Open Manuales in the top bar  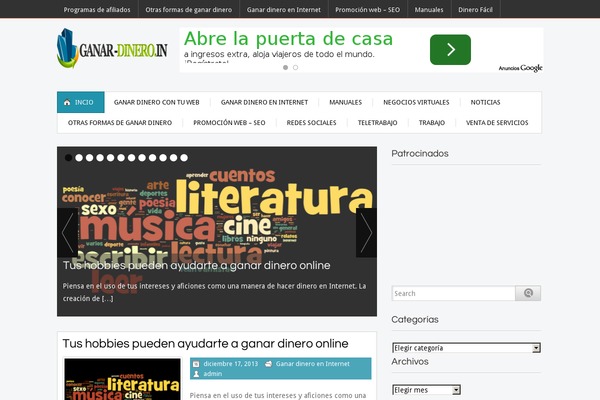click(429, 10)
